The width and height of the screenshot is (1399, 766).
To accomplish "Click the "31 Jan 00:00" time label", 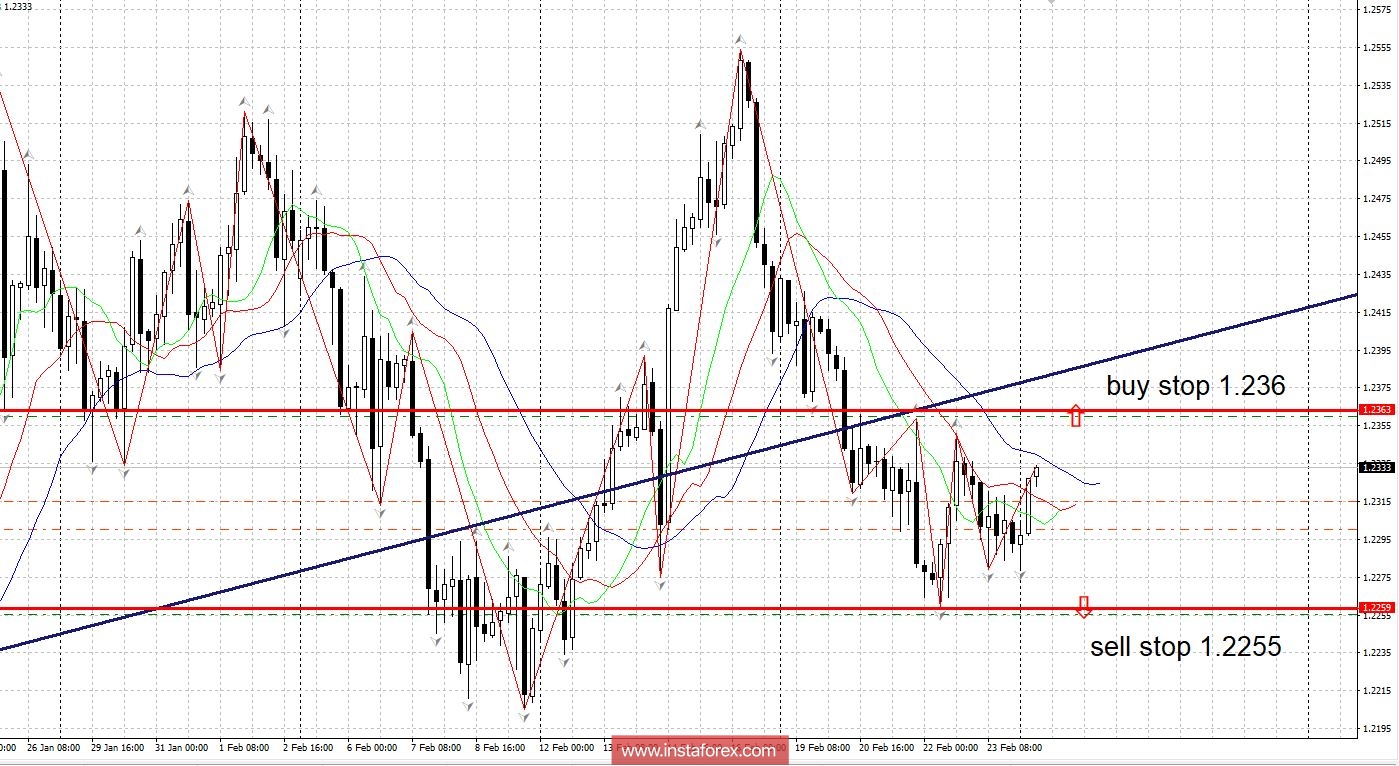I will point(181,747).
